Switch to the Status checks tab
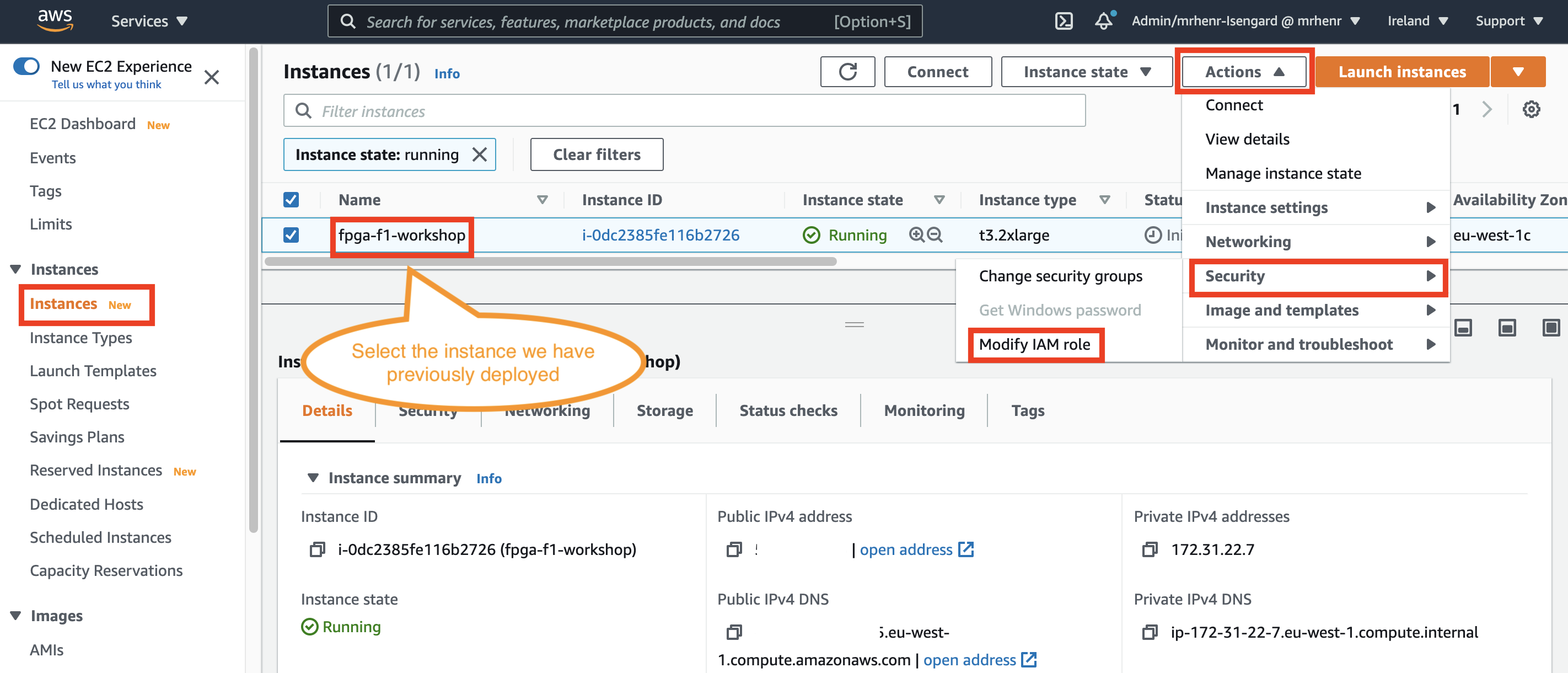1568x673 pixels. [788, 410]
